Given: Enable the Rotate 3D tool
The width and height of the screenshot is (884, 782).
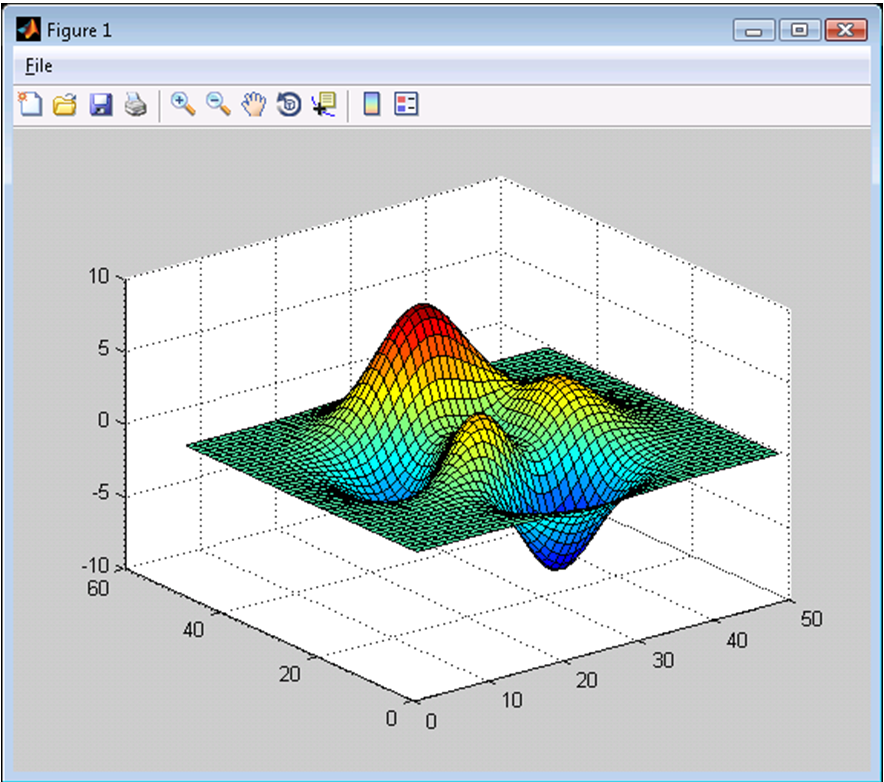Looking at the screenshot, I should click(x=289, y=104).
